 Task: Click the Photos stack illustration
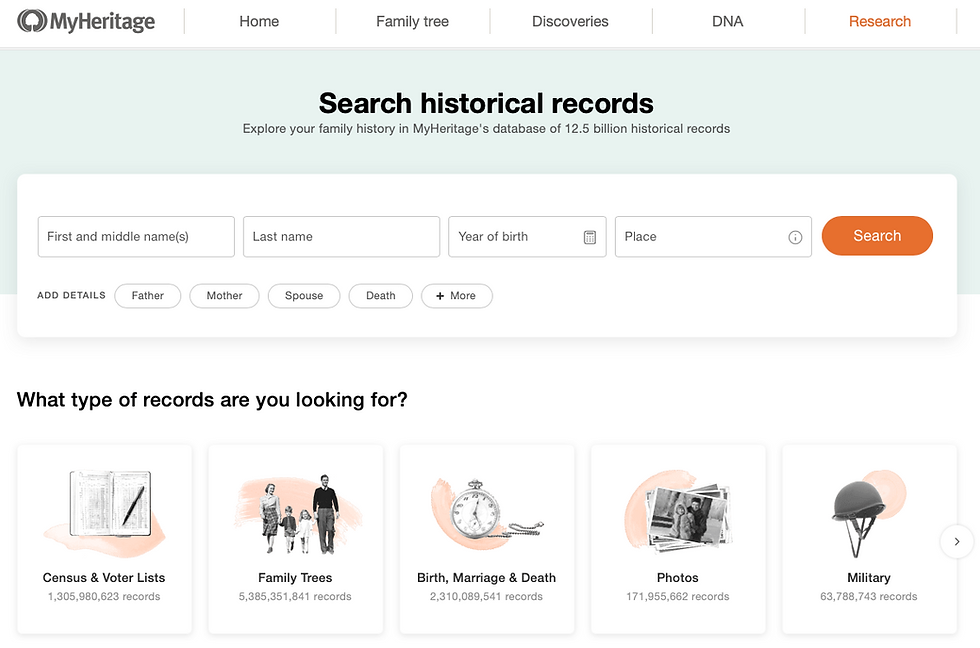679,512
